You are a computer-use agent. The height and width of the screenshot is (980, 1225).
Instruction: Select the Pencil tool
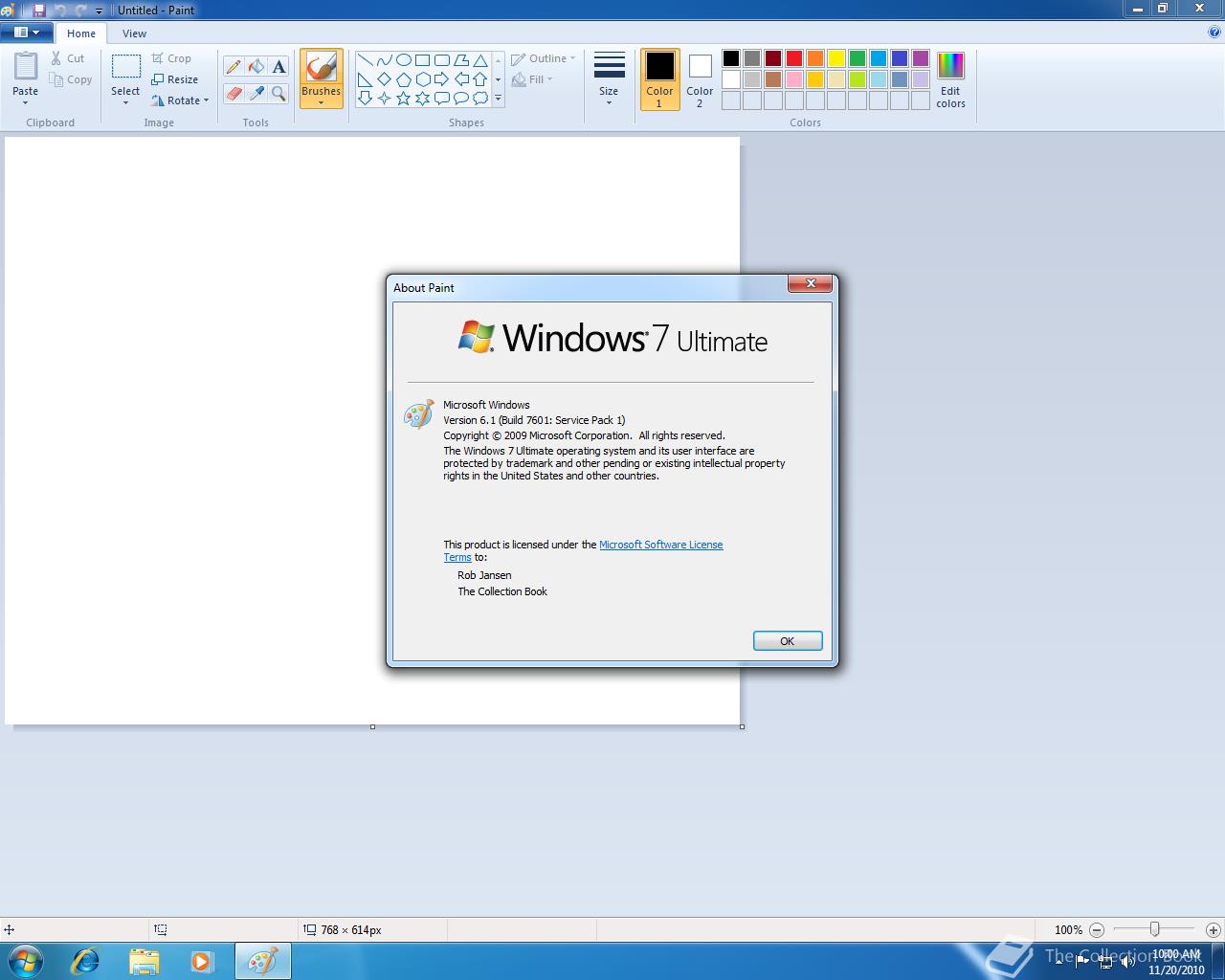(x=234, y=67)
